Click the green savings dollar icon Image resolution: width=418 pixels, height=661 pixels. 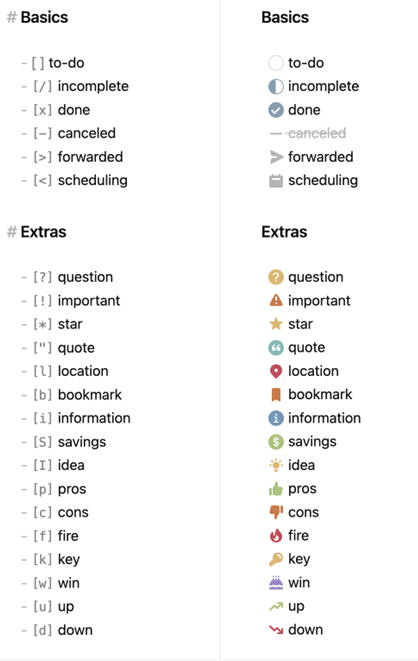pos(276,442)
